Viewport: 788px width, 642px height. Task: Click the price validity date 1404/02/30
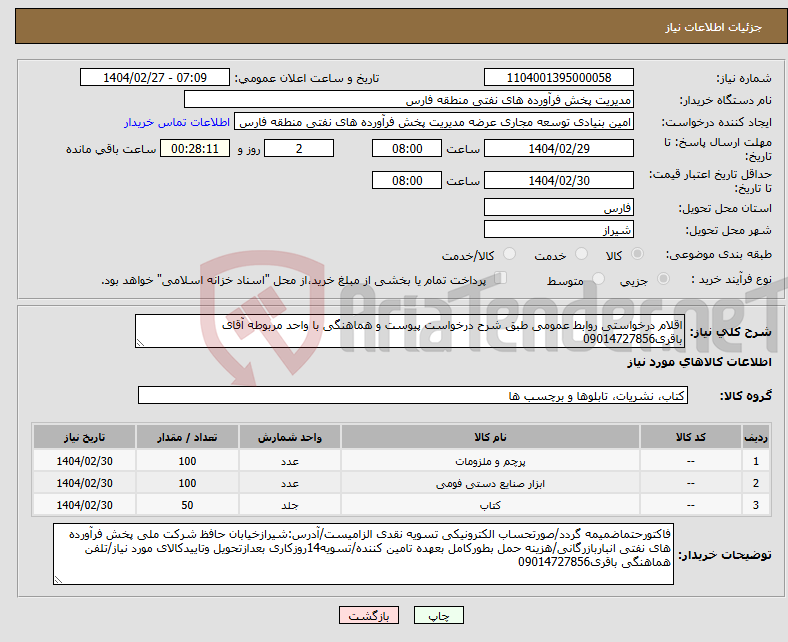click(558, 180)
